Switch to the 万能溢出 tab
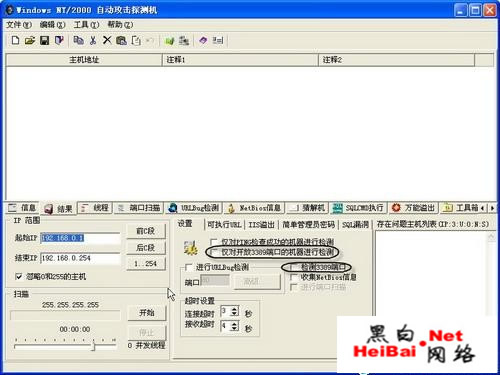 (413, 208)
